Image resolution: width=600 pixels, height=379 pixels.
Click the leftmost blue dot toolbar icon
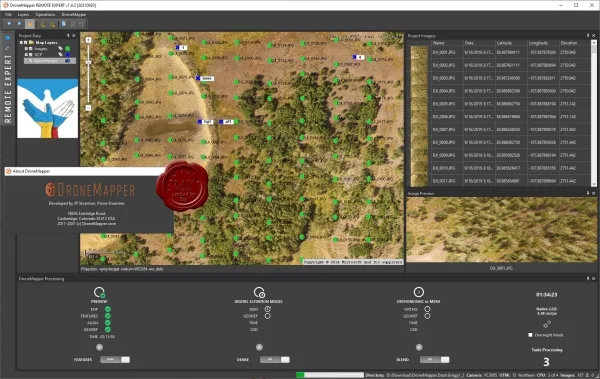click(x=9, y=24)
